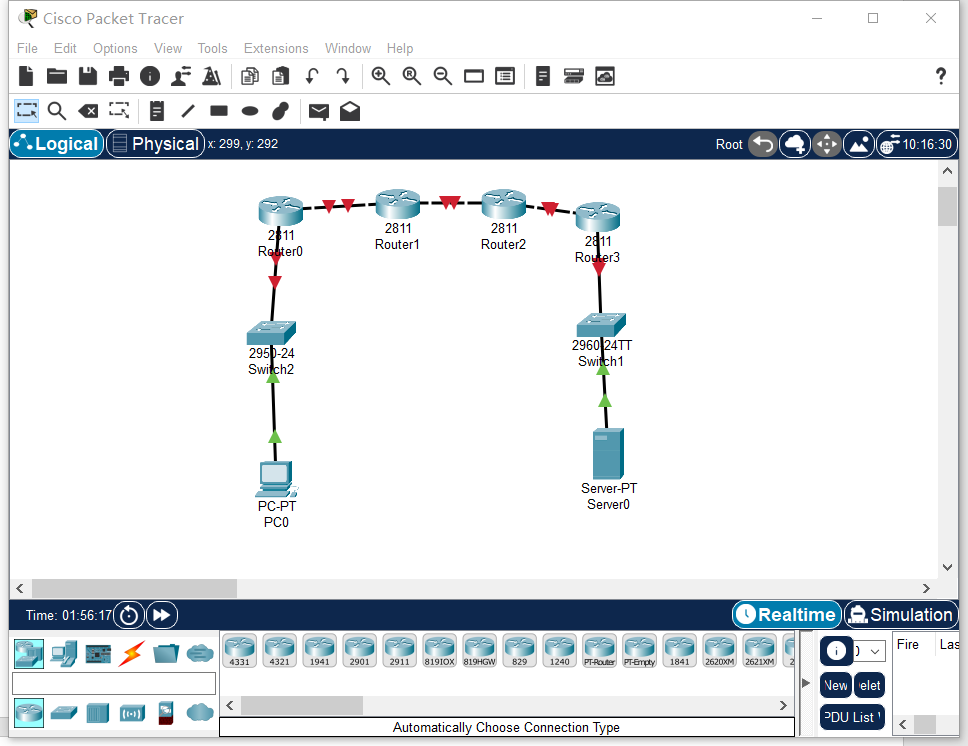Add a Simple PDU envelope

tap(319, 111)
